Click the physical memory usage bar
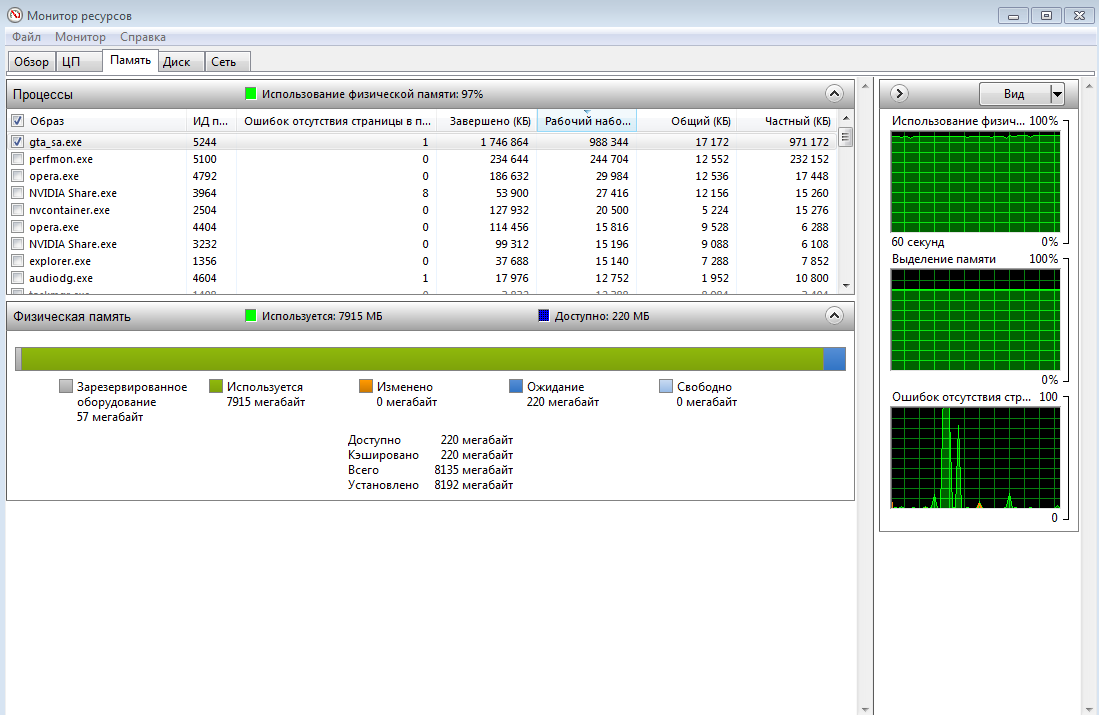 click(430, 359)
